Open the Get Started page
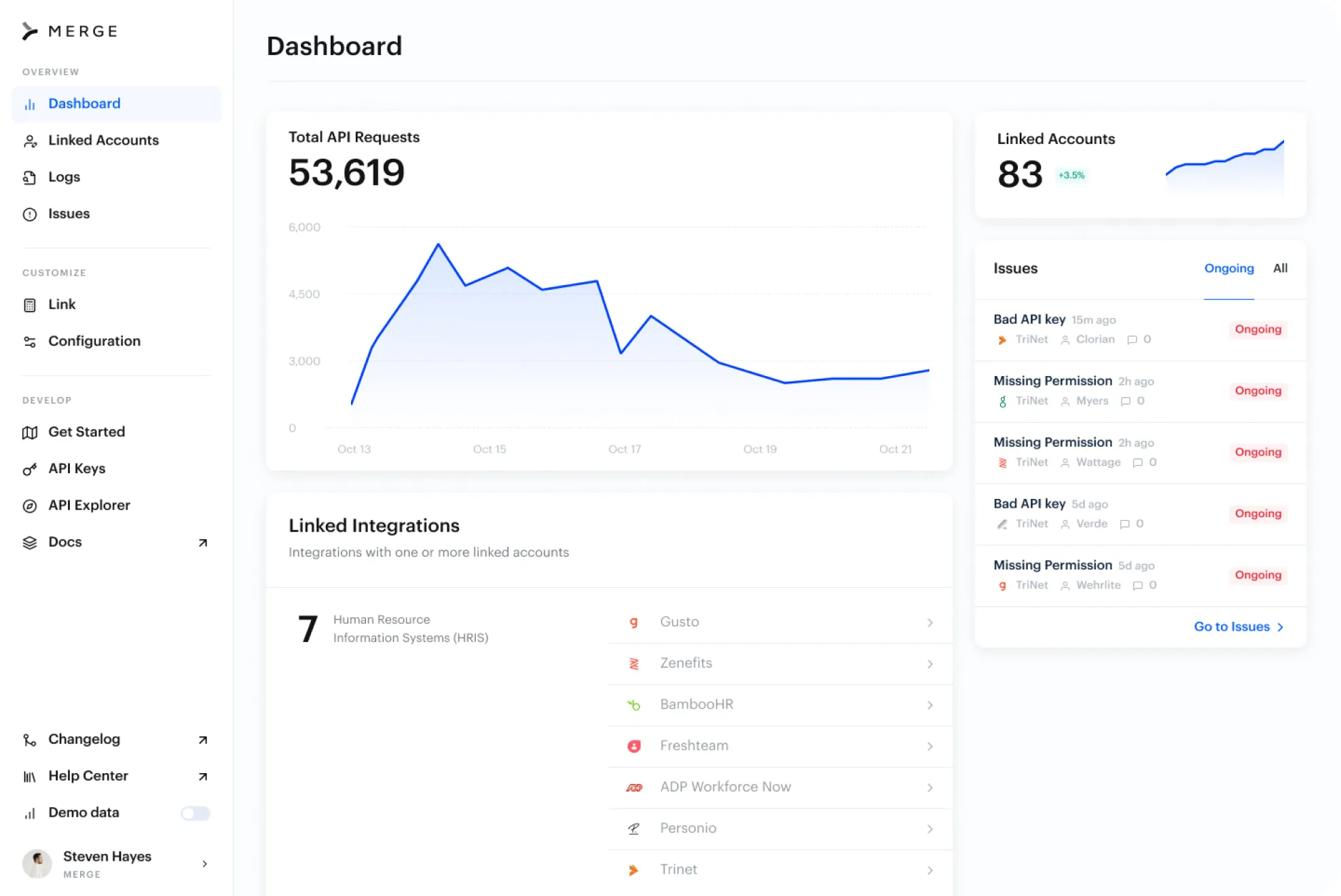This screenshot has width=1341, height=896. click(86, 432)
